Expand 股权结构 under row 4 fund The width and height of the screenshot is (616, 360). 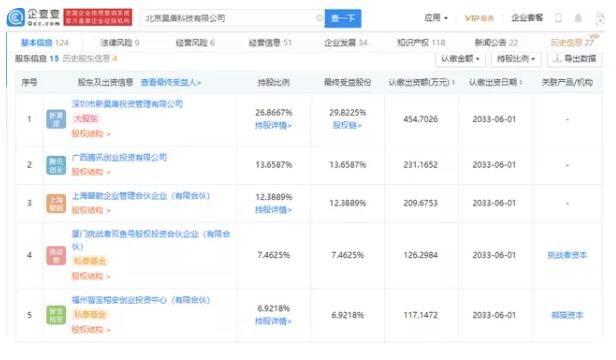click(91, 276)
